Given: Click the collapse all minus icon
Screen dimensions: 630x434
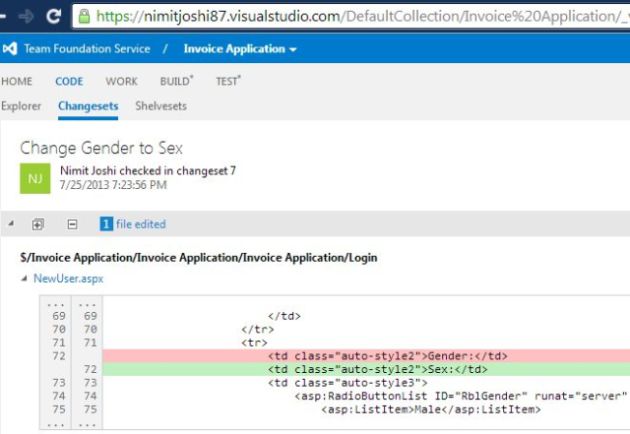Looking at the screenshot, I should [x=72, y=224].
